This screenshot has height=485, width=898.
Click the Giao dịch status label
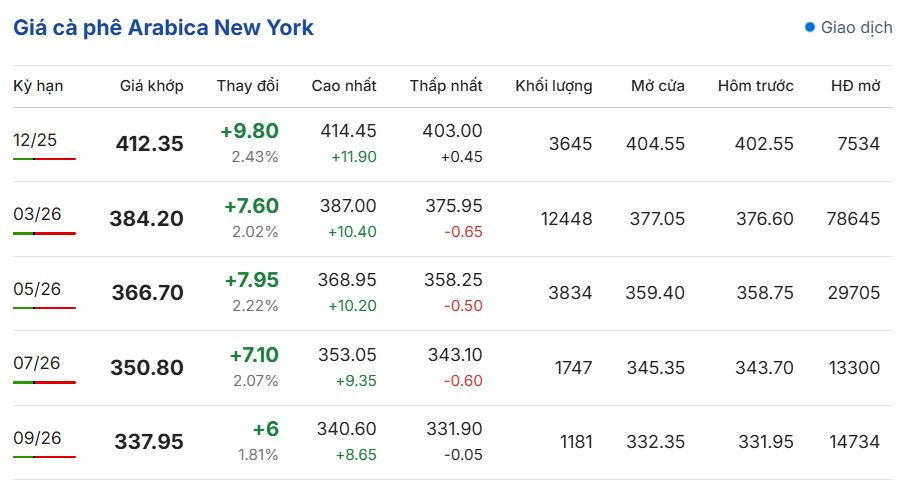pyautogui.click(x=856, y=28)
